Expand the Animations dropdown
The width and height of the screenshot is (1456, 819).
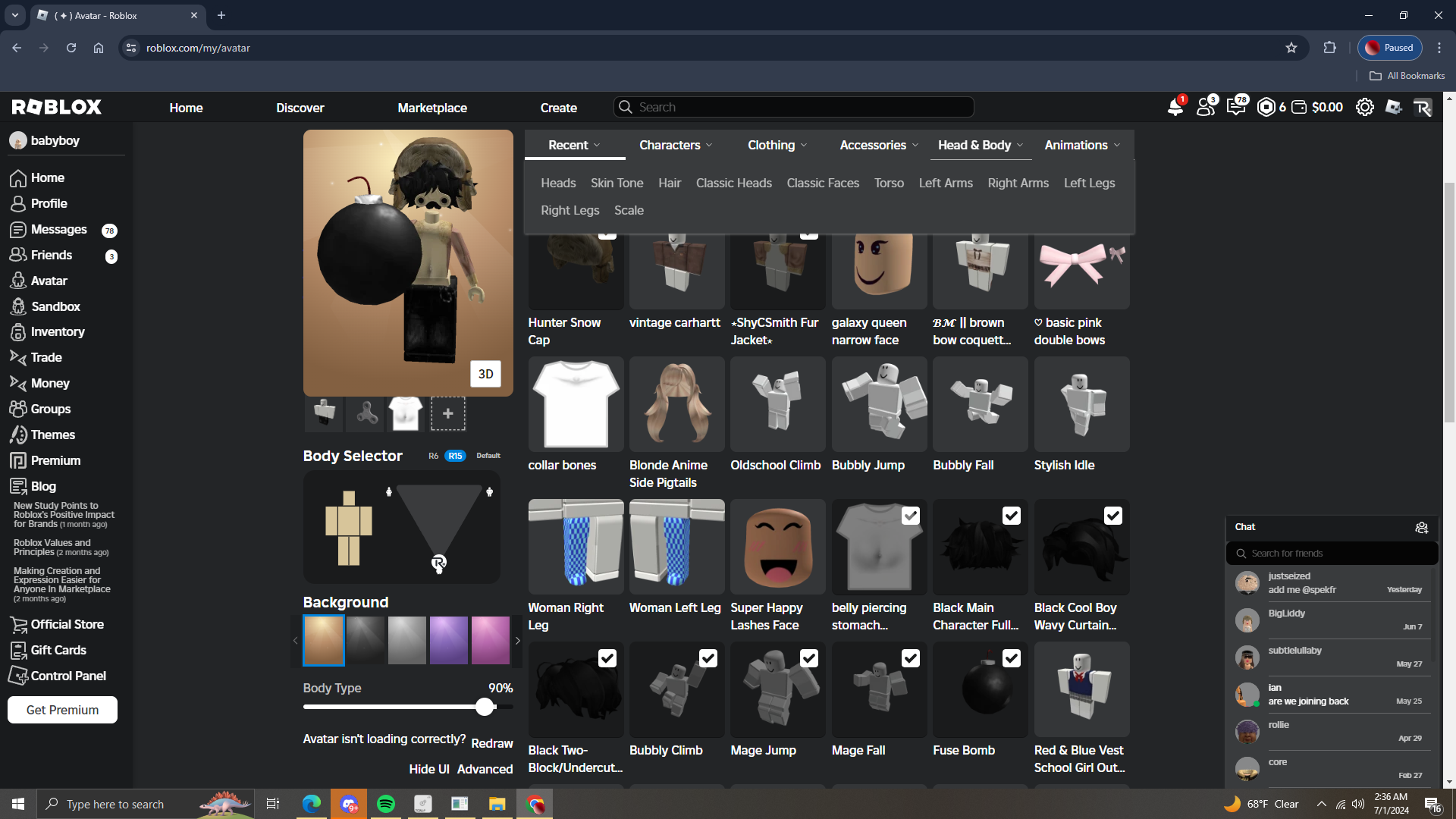[1082, 145]
